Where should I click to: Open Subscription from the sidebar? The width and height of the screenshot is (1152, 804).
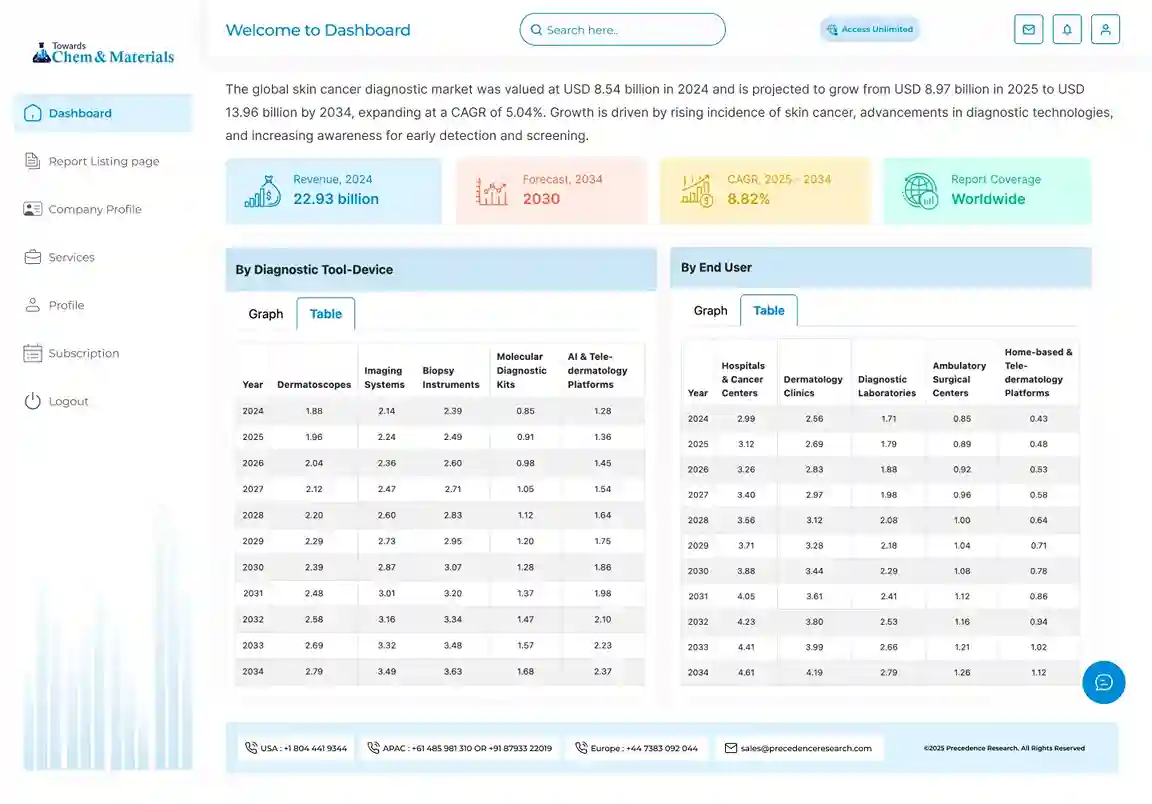click(x=83, y=353)
